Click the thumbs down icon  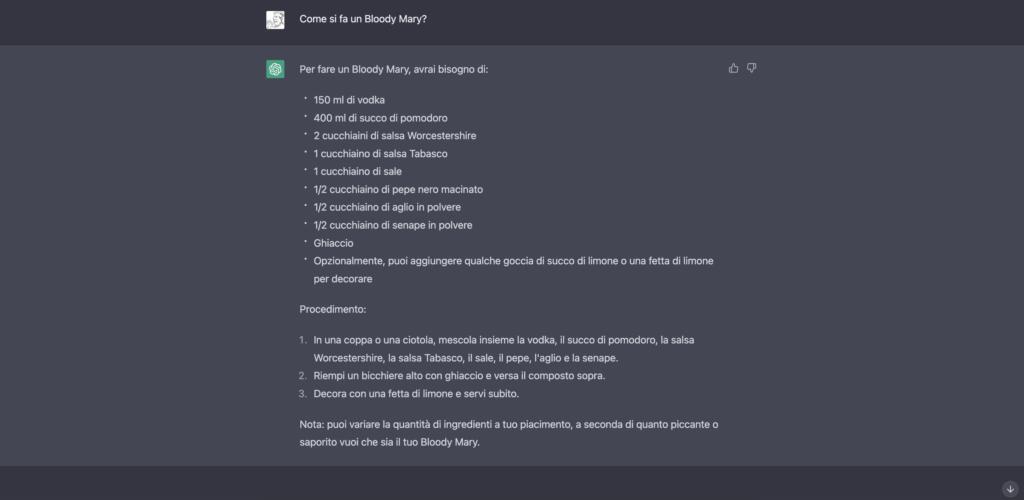[752, 68]
